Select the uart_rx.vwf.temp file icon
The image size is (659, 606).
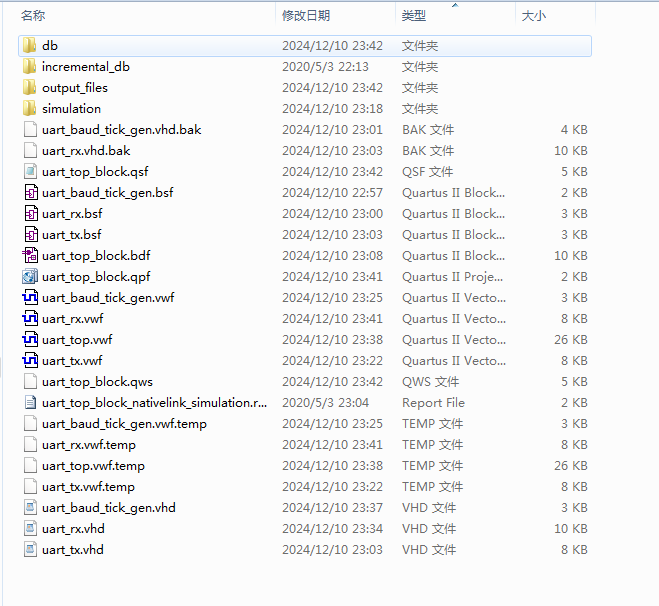30,445
